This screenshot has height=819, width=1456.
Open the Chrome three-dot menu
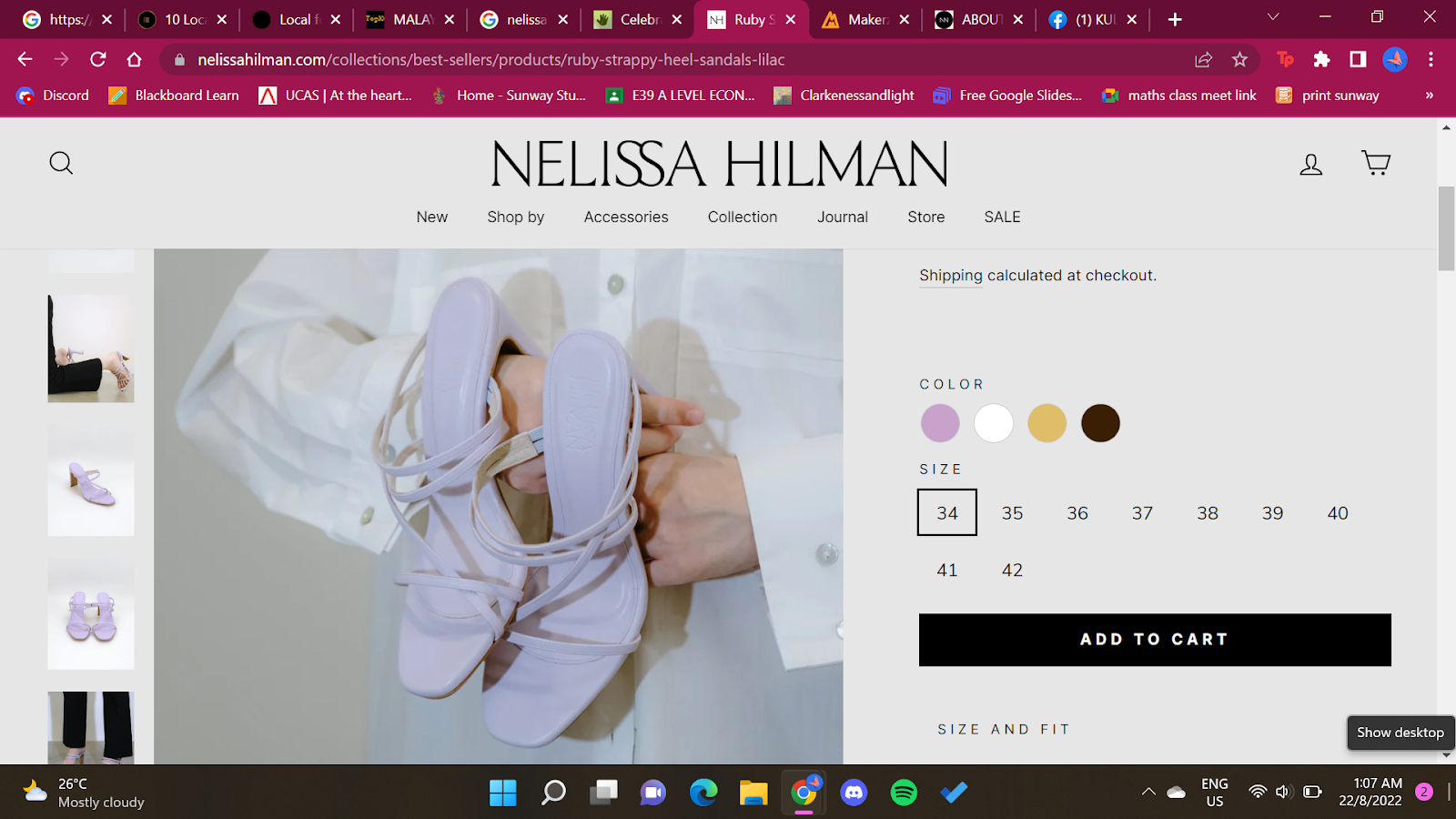point(1431,59)
